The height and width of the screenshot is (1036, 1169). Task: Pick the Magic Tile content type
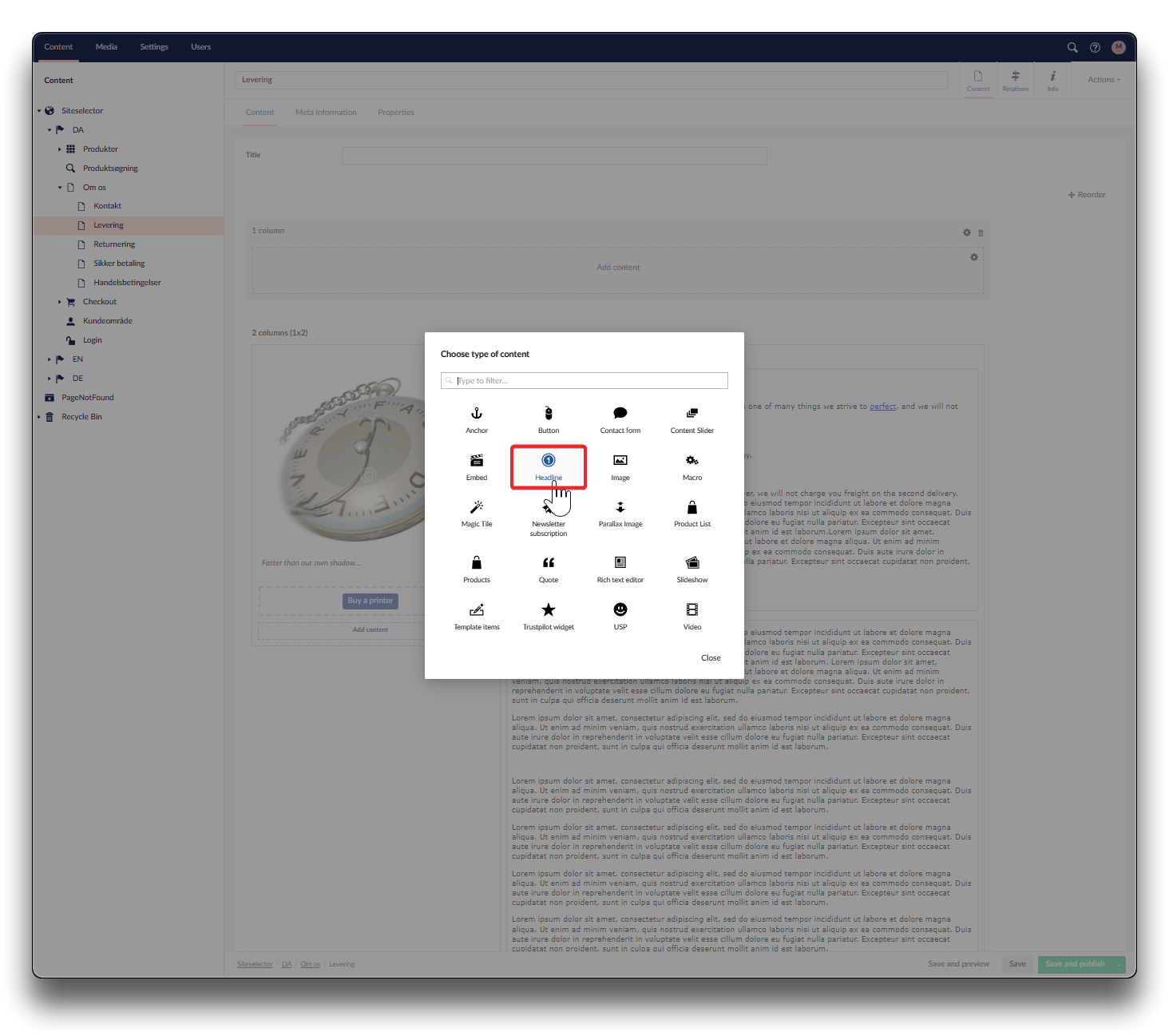pos(477,514)
